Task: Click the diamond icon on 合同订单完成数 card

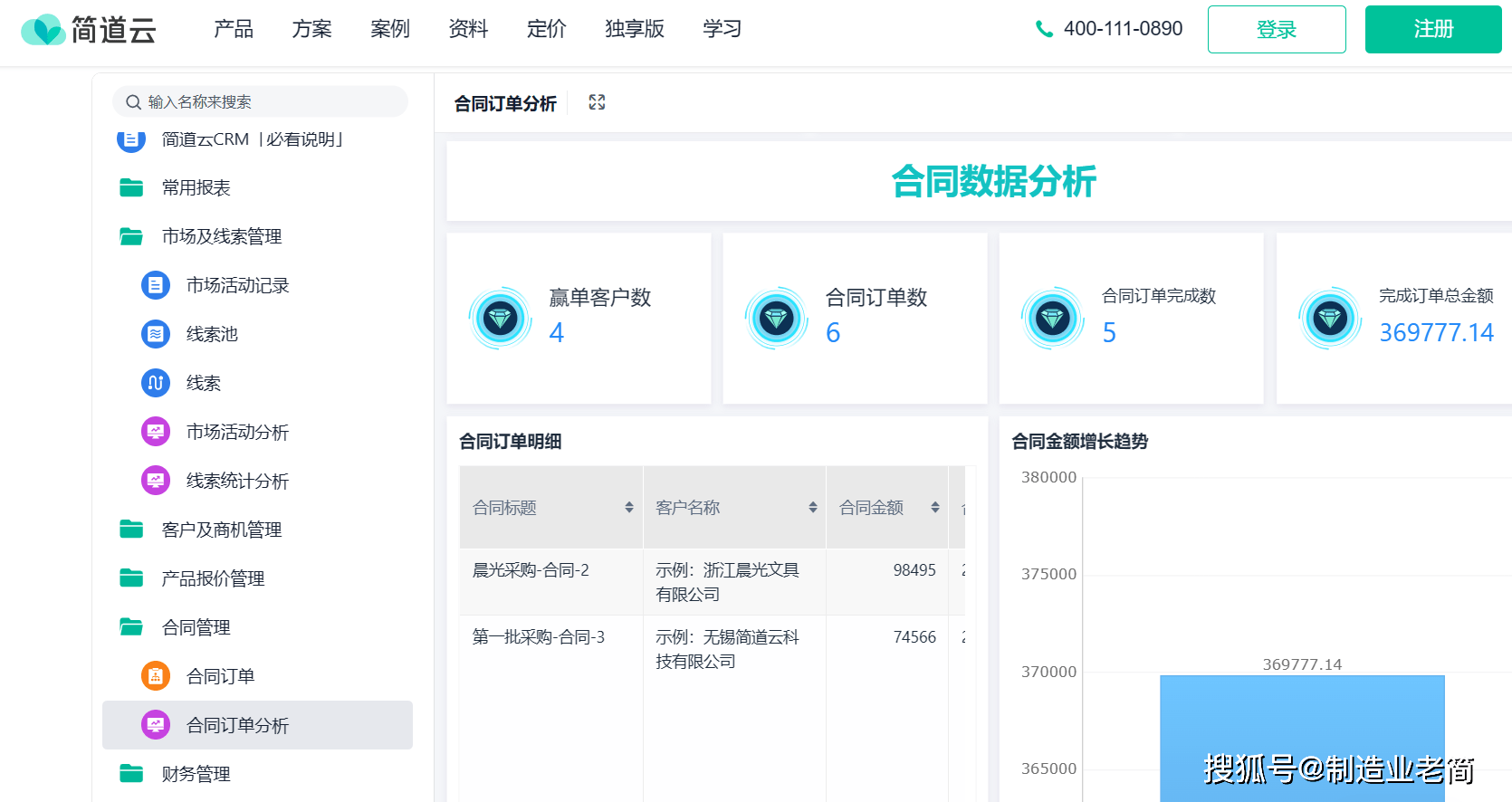Action: 1053,318
